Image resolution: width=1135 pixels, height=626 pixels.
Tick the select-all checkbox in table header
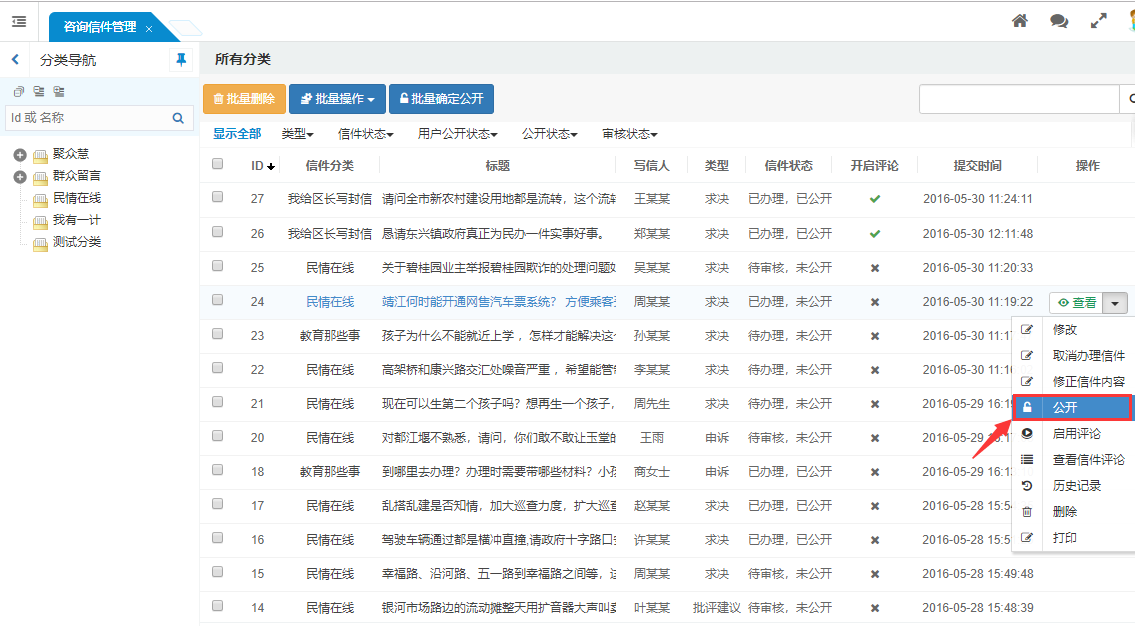(218, 164)
